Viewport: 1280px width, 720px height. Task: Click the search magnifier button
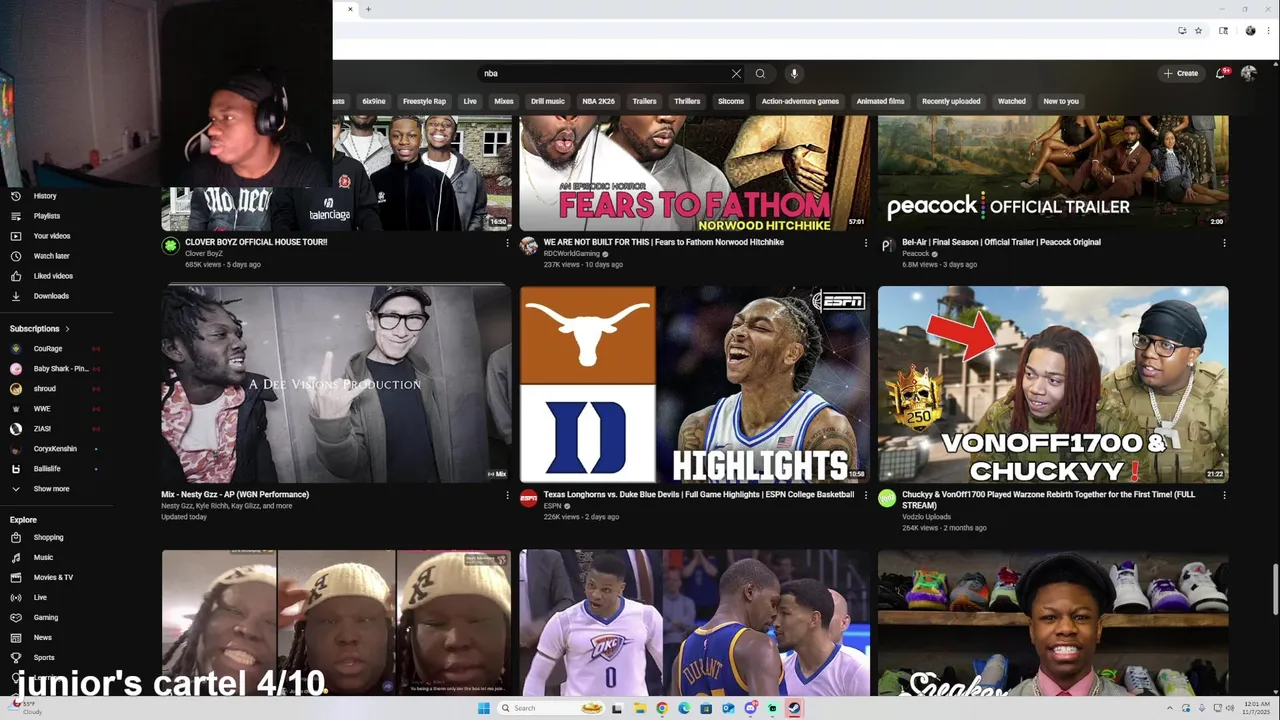[x=760, y=73]
